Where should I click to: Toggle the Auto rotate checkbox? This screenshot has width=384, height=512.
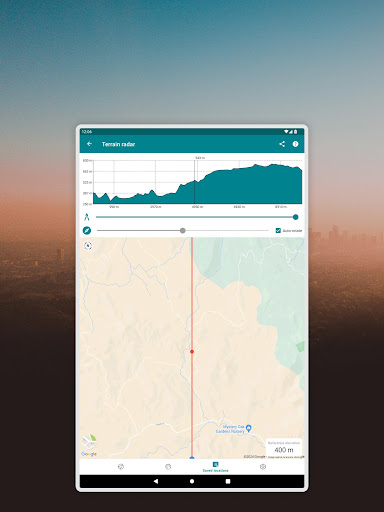278,230
